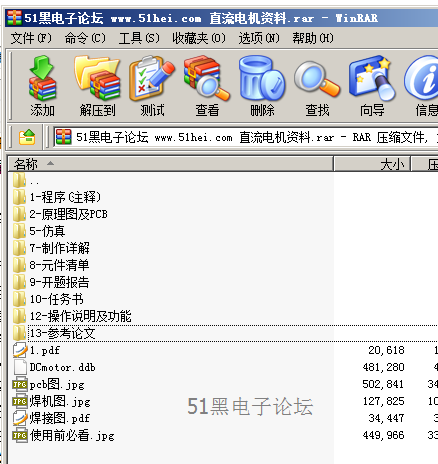Click the Extract To (解压到) icon
Viewport: 438px width, 464px height.
tap(97, 86)
